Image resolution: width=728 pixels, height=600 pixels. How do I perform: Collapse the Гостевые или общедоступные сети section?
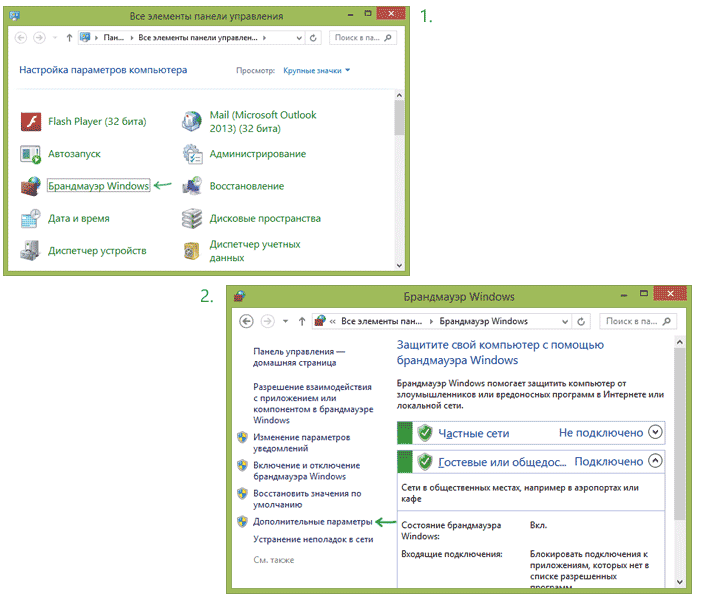click(655, 461)
